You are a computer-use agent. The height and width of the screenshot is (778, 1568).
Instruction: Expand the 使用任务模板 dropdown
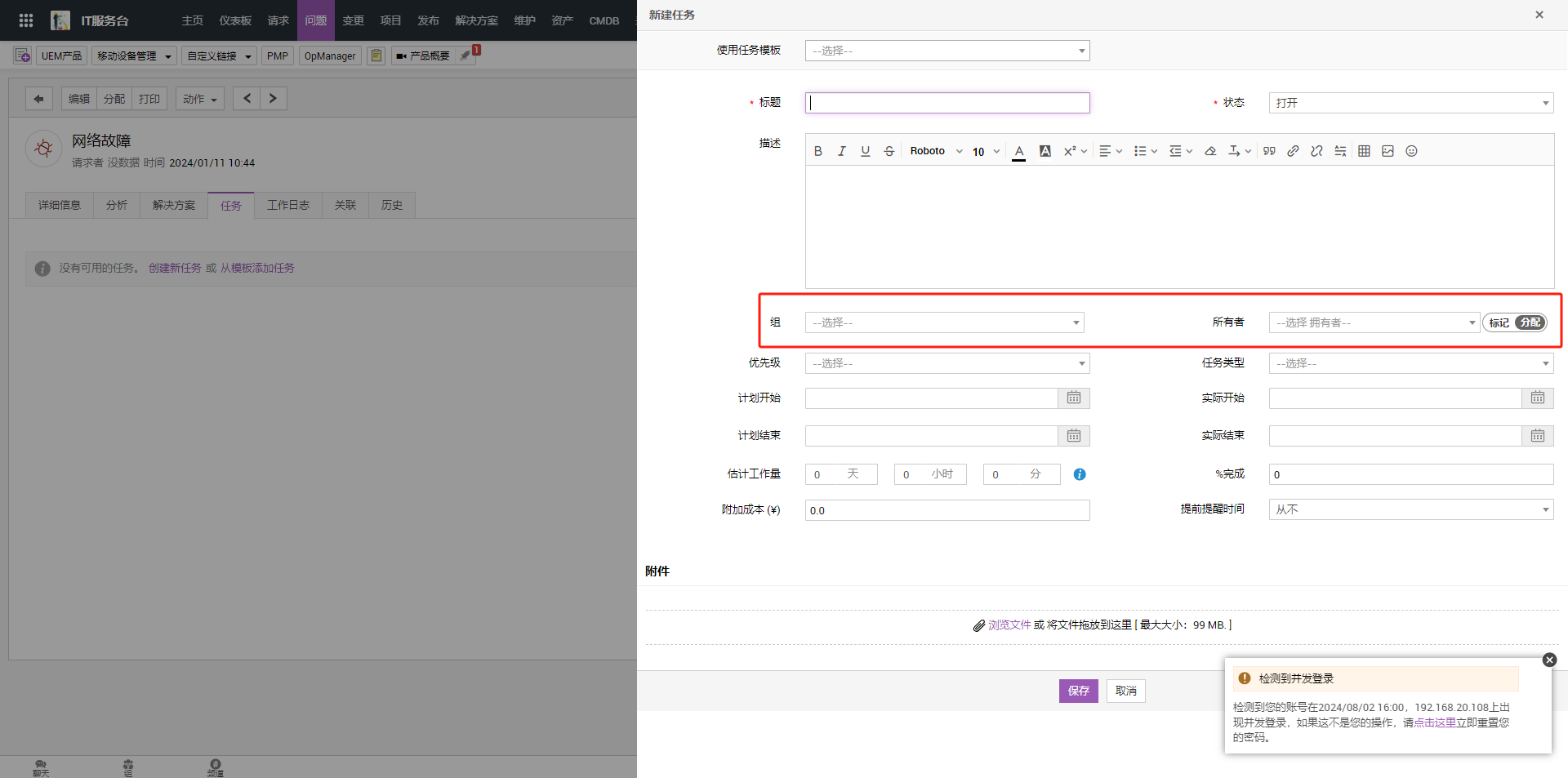click(947, 51)
